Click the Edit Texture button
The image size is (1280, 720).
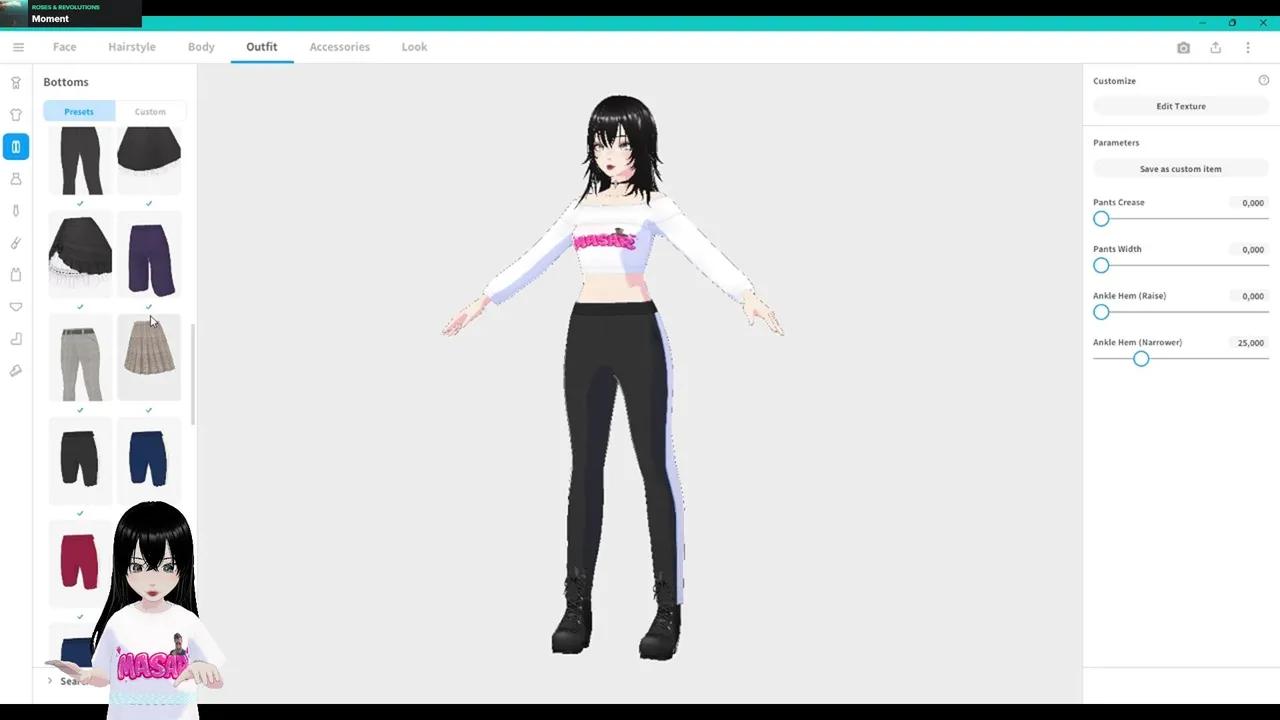(1180, 106)
